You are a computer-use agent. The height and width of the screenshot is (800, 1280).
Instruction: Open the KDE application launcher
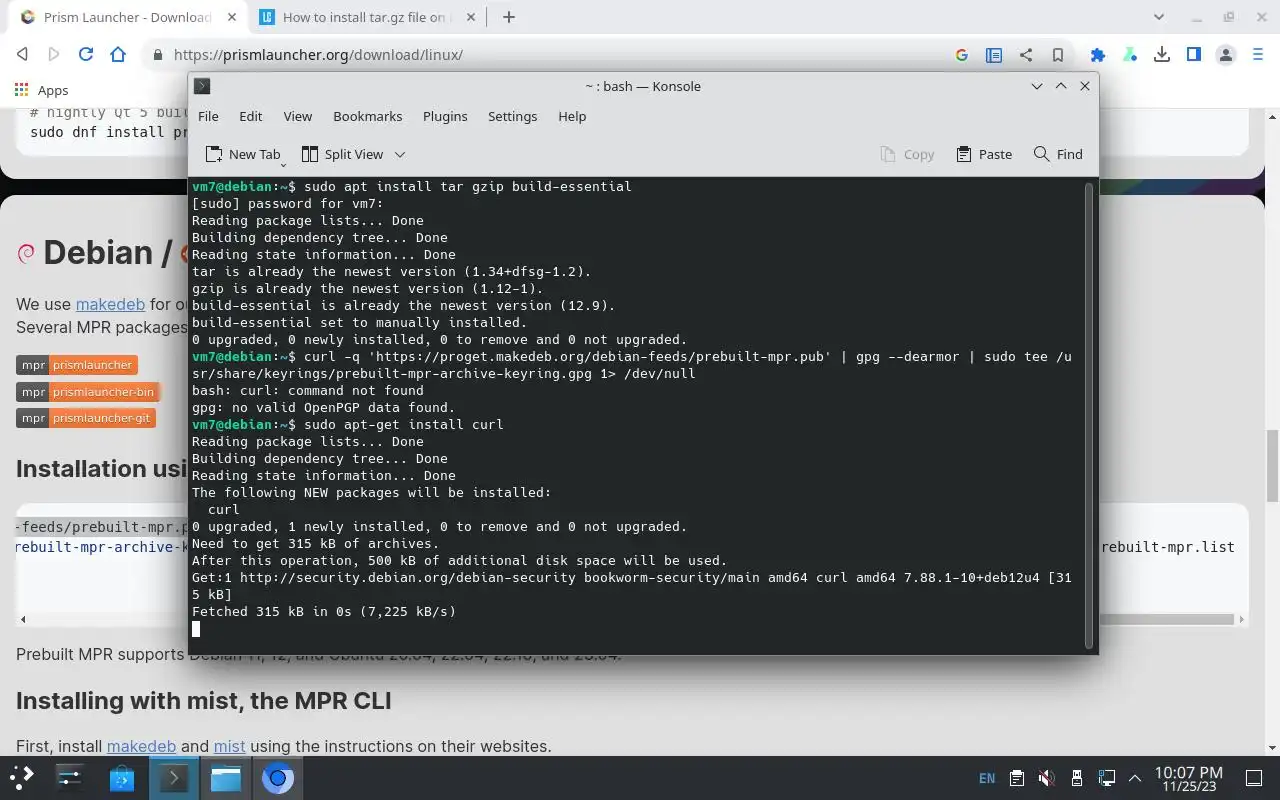(22, 778)
